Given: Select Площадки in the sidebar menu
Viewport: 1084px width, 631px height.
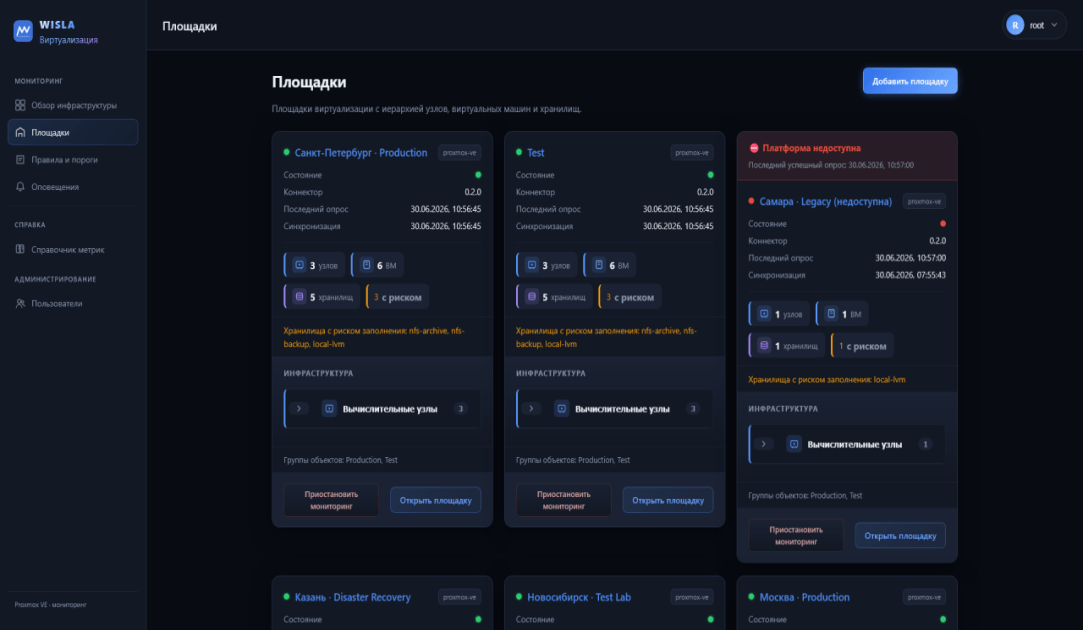Looking at the screenshot, I should (73, 132).
